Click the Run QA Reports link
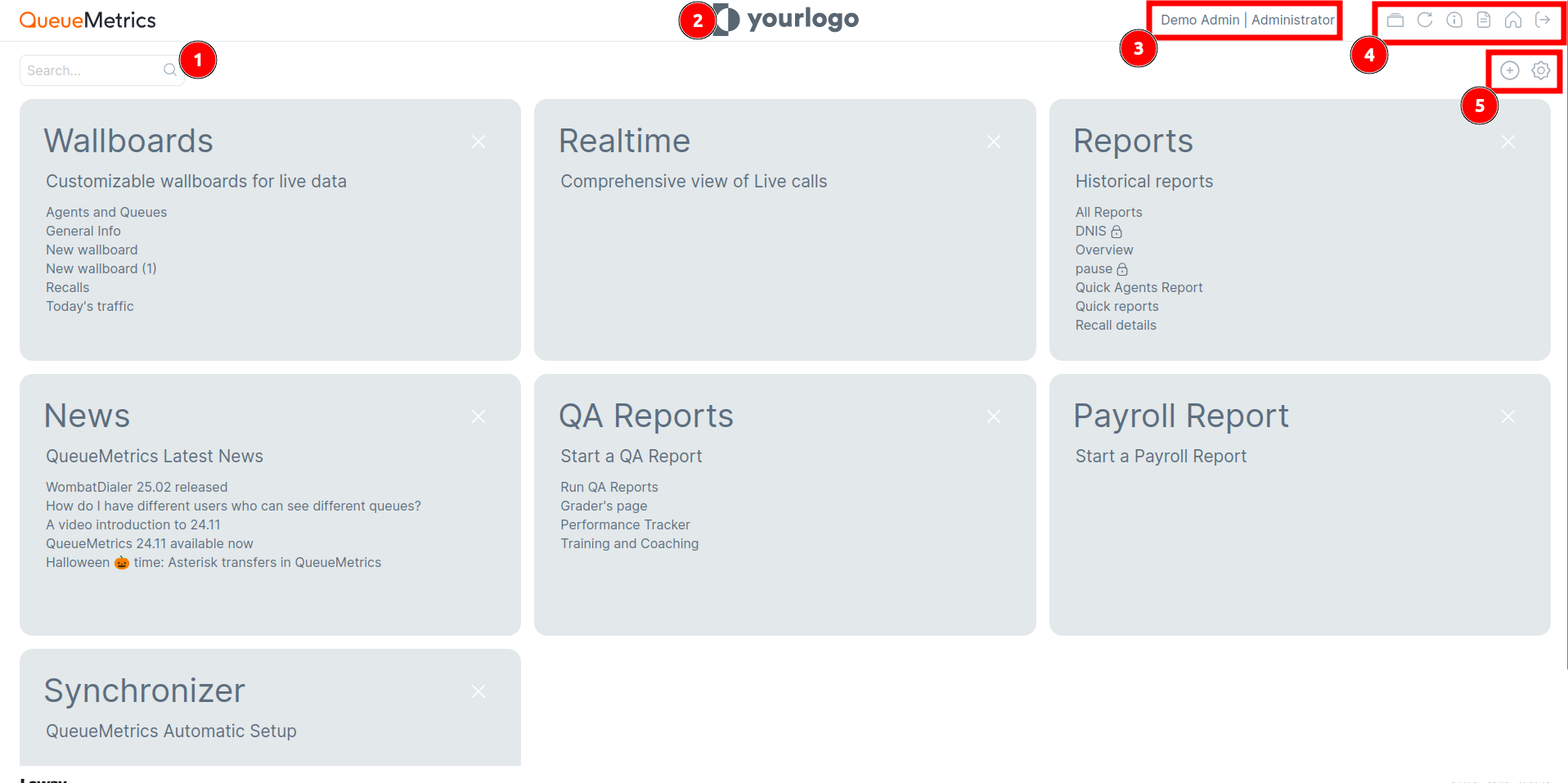 point(609,487)
